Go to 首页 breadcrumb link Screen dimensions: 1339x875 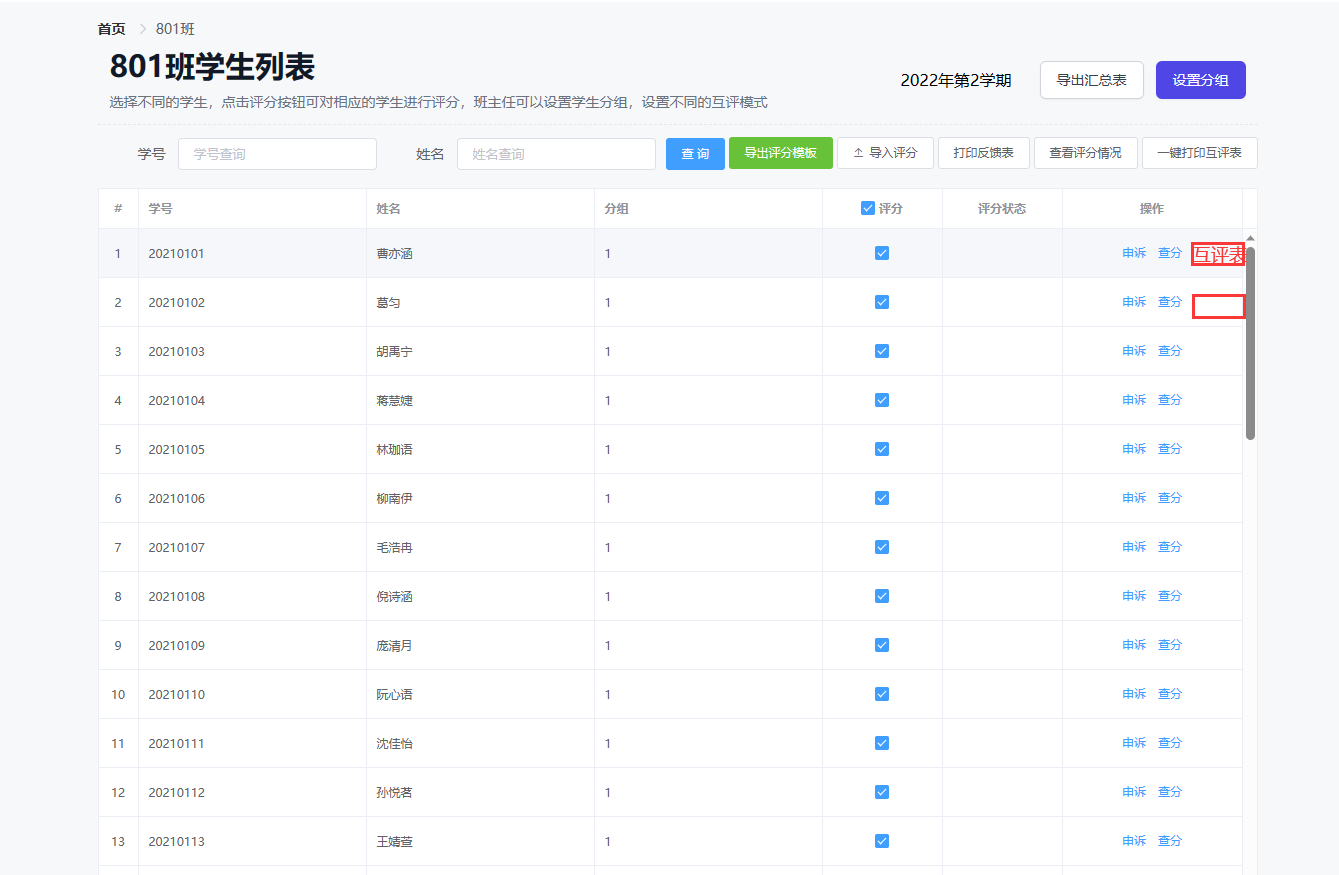(x=111, y=29)
